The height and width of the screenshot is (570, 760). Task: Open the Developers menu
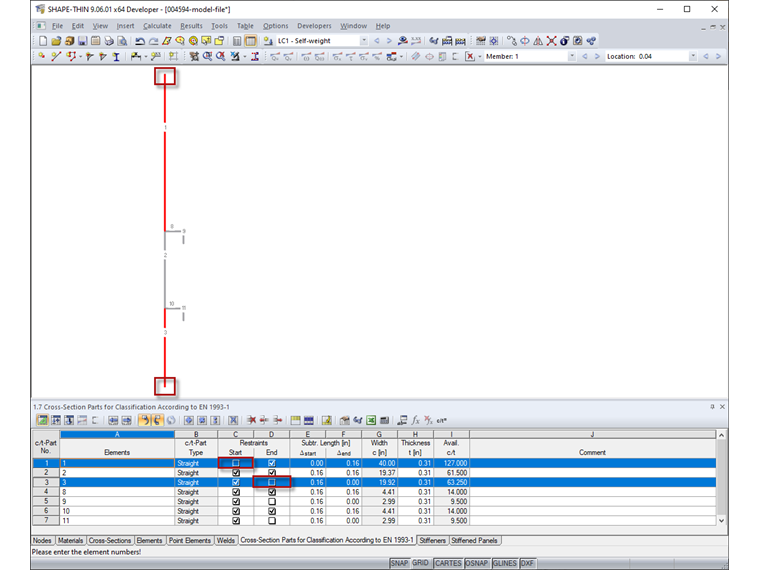pos(314,26)
